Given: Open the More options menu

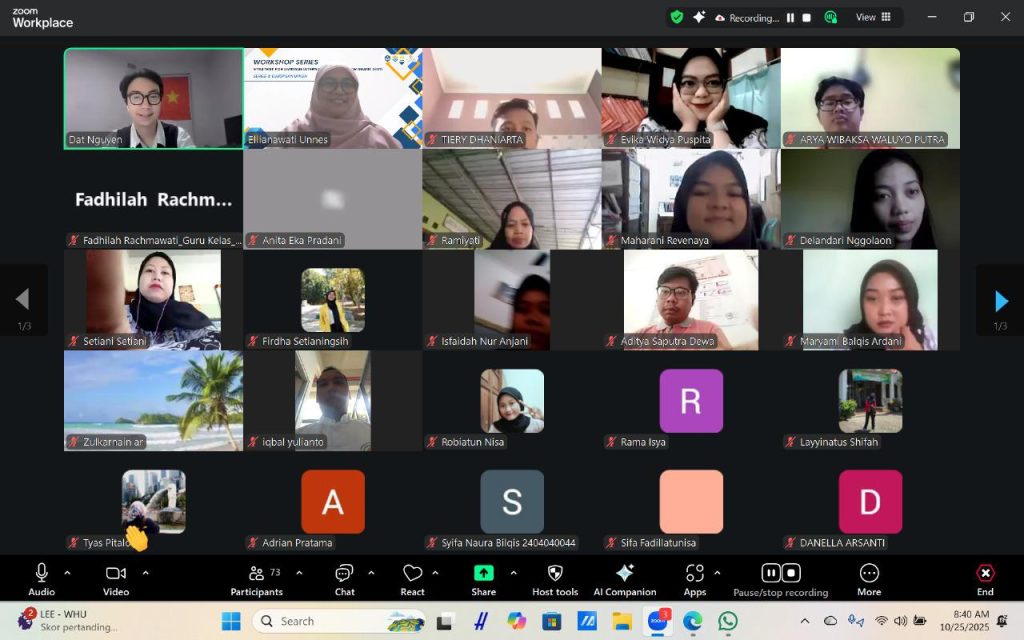Looking at the screenshot, I should pyautogui.click(x=869, y=574).
